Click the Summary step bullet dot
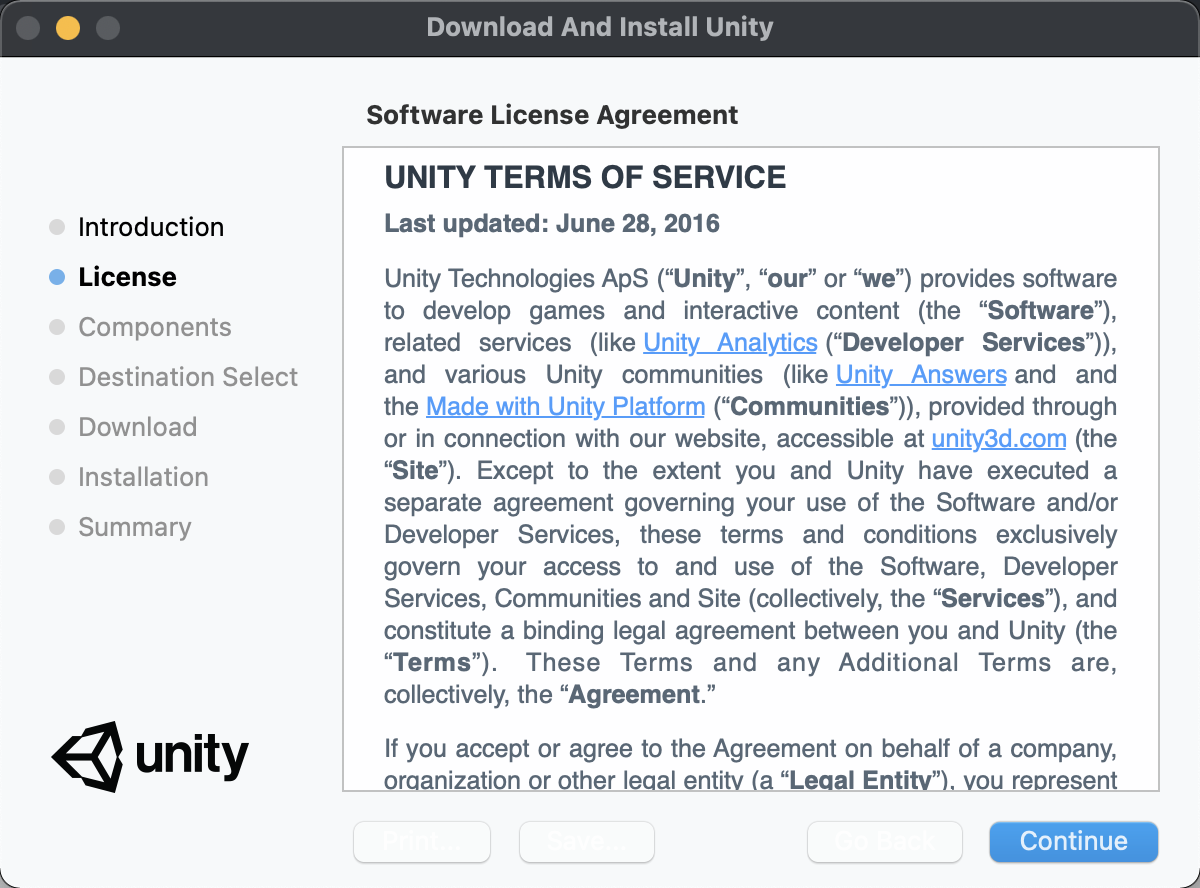 (57, 527)
